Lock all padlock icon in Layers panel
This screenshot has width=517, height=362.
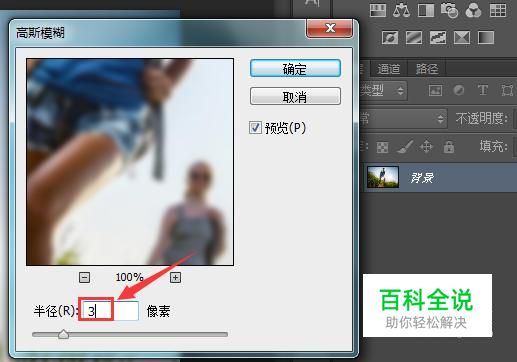[449, 147]
